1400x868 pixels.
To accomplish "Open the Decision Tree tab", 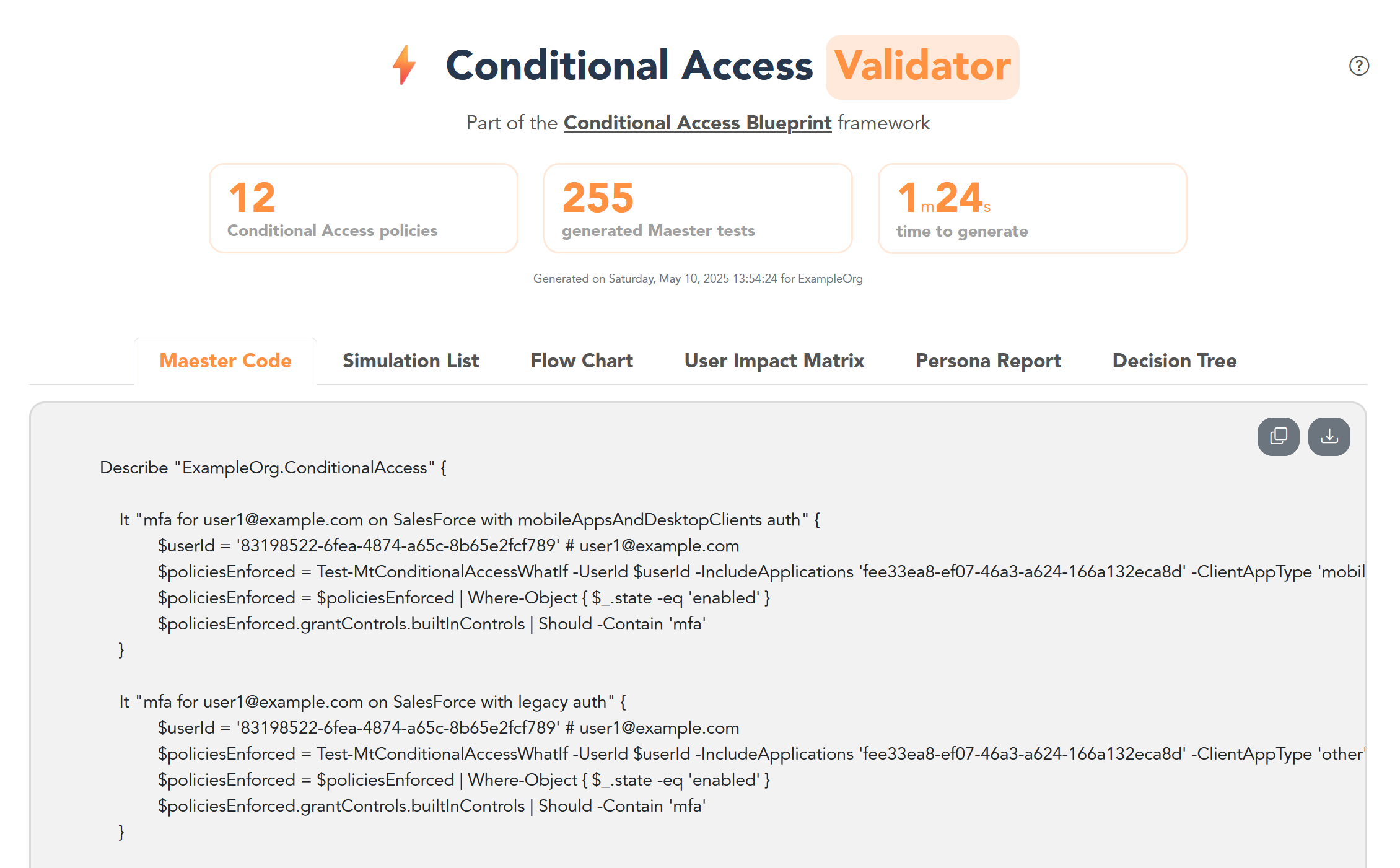I will coord(1175,361).
